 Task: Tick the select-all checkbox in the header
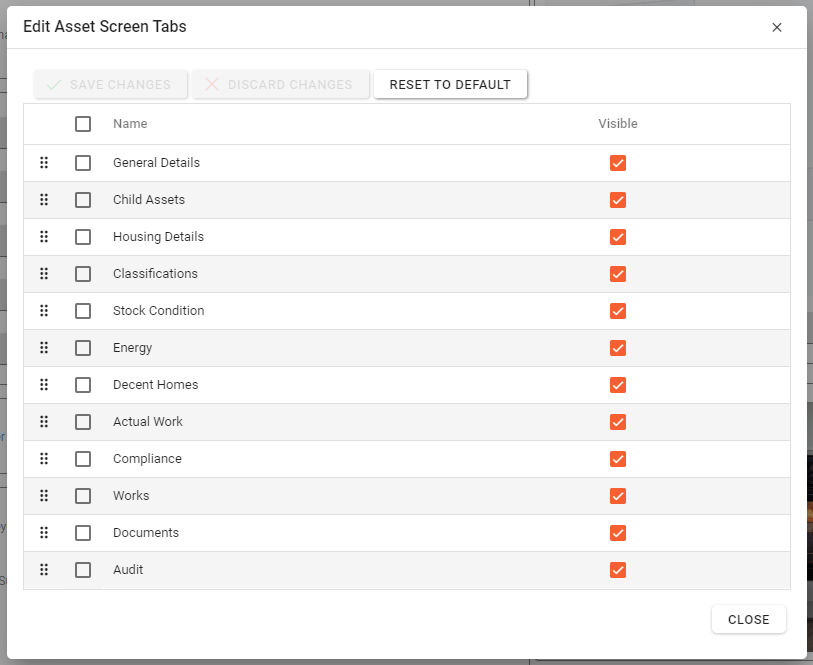(x=83, y=124)
